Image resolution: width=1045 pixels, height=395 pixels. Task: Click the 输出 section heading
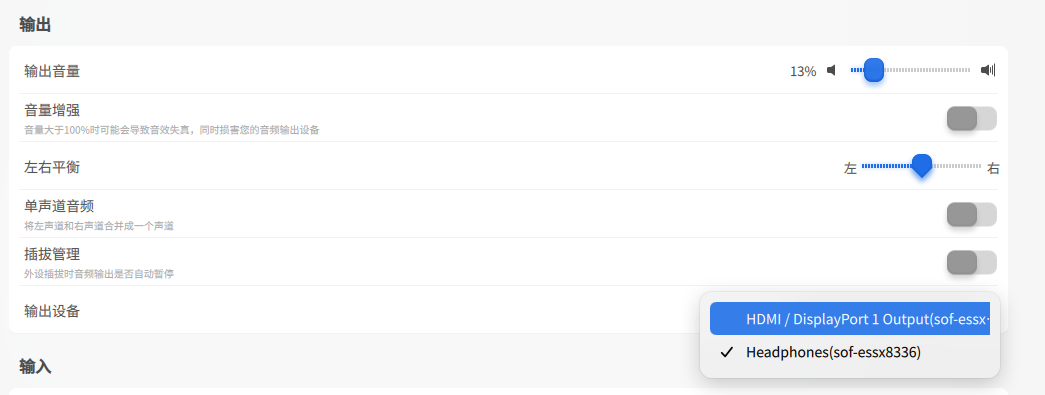pyautogui.click(x=35, y=25)
